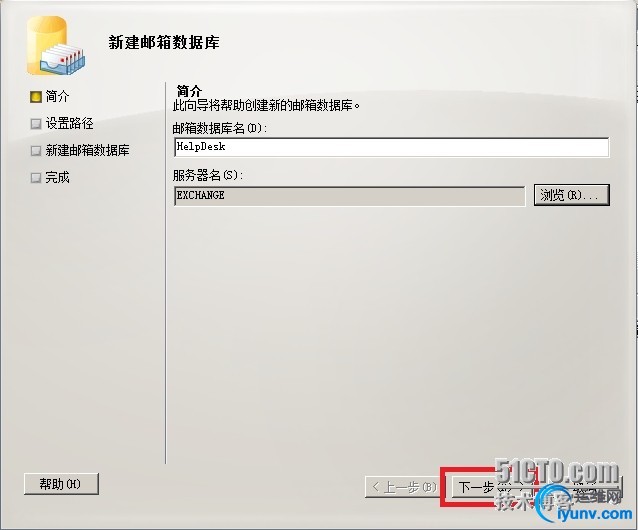Click the 51CTO.com watermark logo
Image resolution: width=638 pixels, height=530 pixels.
[557, 472]
